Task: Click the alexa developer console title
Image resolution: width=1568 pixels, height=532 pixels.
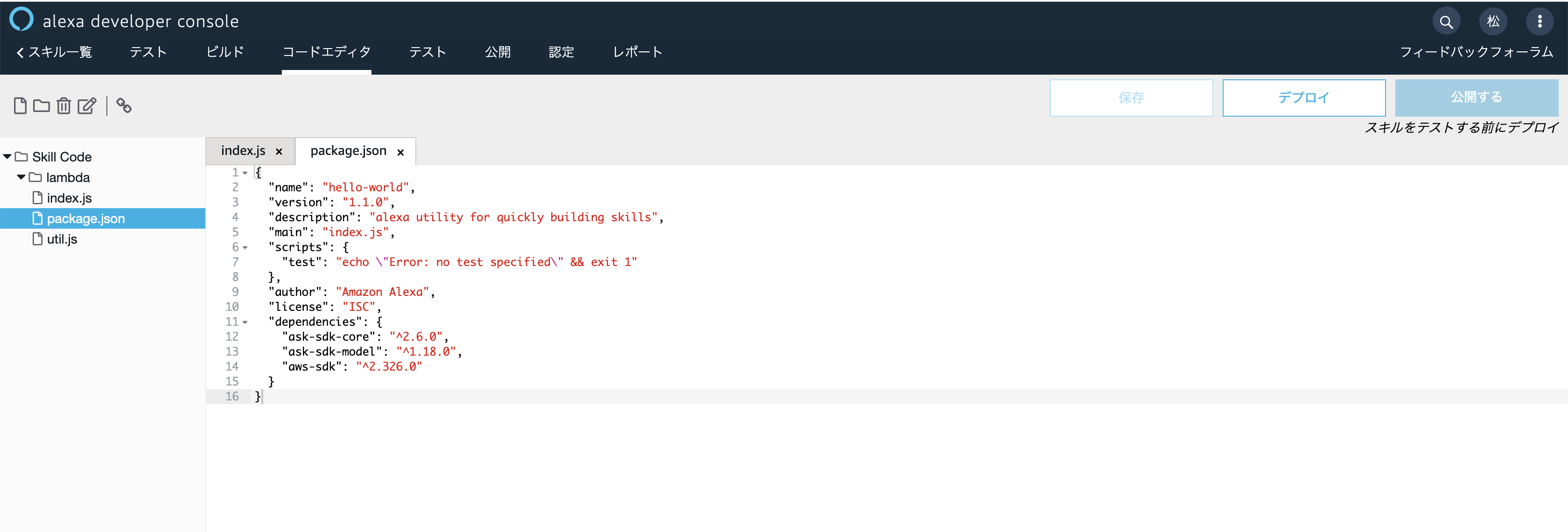Action: [x=140, y=21]
